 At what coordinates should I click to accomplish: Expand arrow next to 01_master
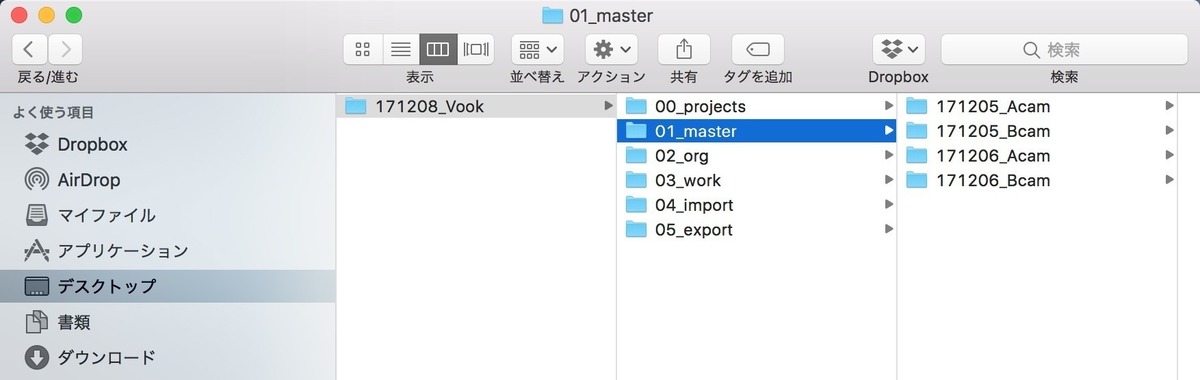tap(889, 130)
